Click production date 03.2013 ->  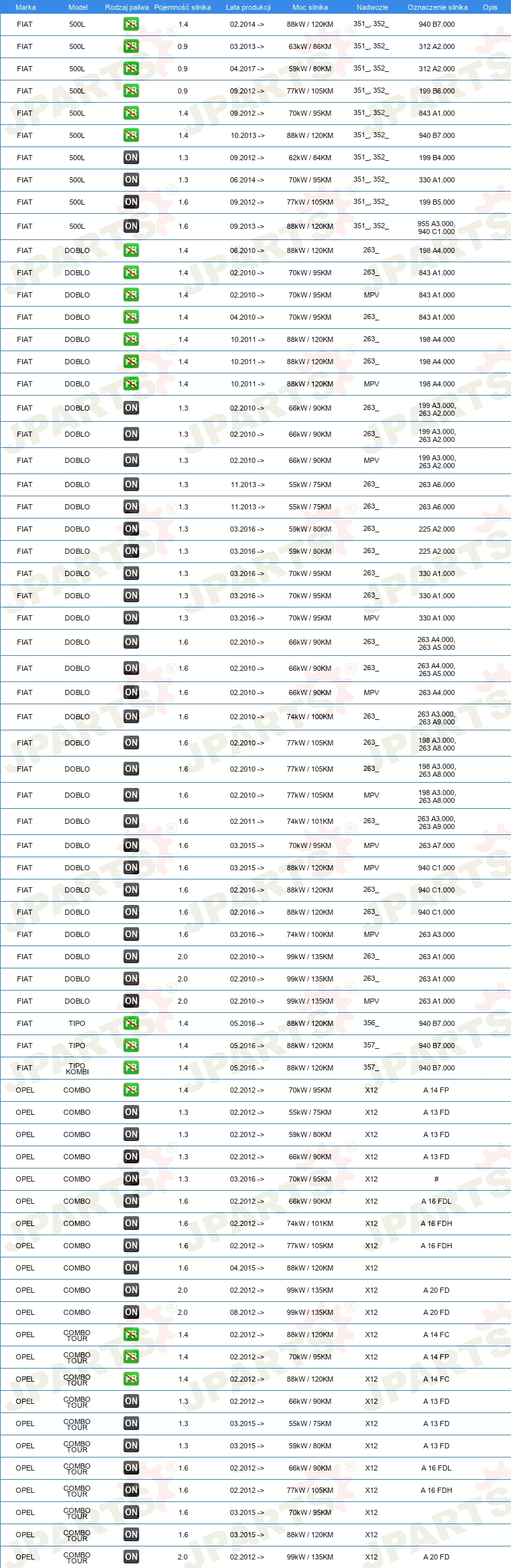tap(247, 46)
